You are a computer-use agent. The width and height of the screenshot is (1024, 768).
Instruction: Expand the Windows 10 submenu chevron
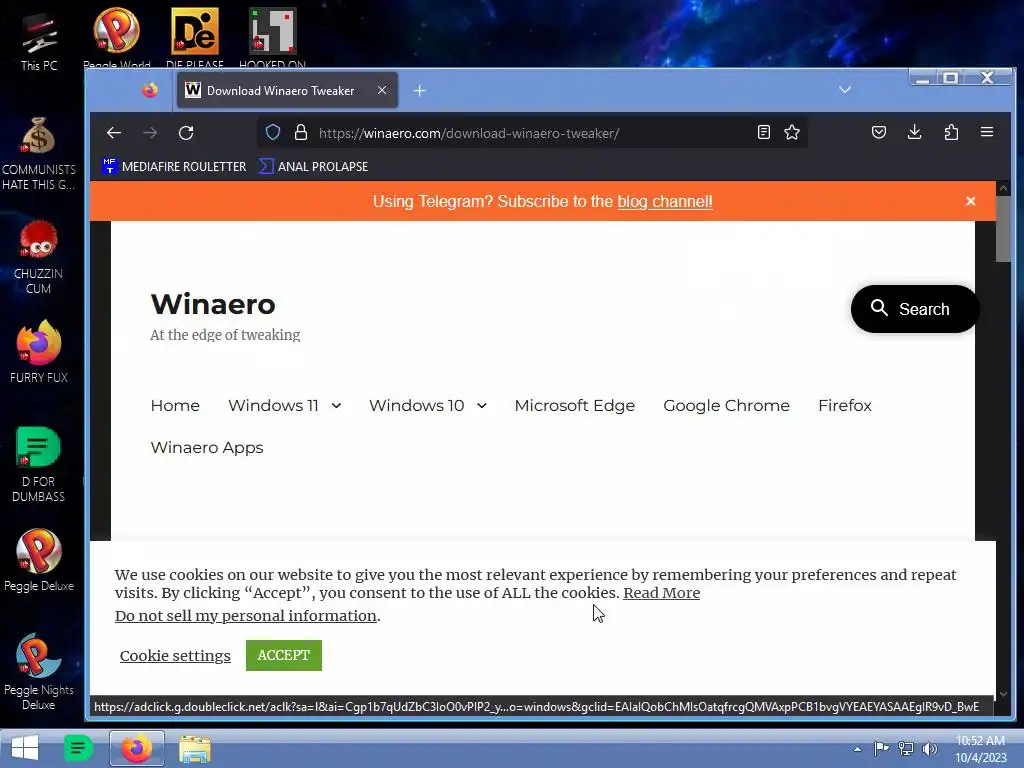(x=482, y=406)
